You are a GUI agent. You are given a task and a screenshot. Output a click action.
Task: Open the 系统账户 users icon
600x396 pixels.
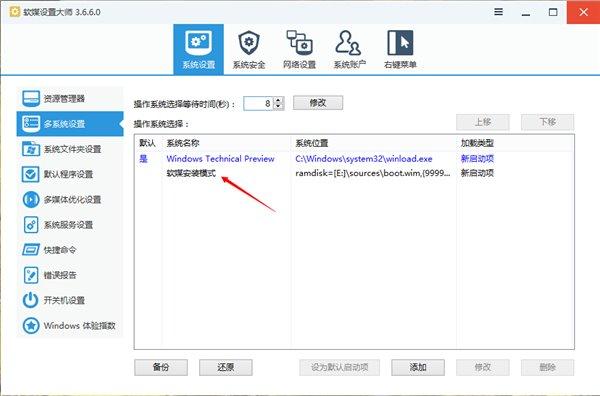[x=348, y=42]
